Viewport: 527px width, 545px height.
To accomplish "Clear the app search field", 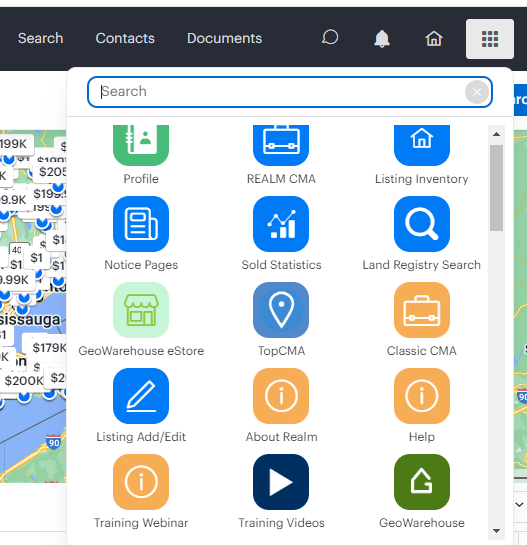I will 477,92.
